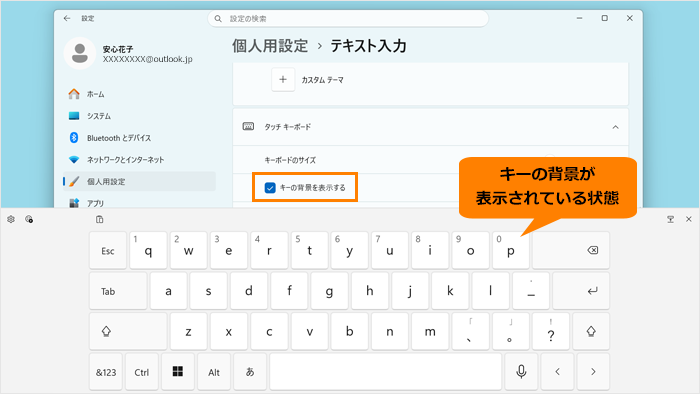Open アプリ in Settings sidebar
This screenshot has width=700, height=394.
[139, 202]
